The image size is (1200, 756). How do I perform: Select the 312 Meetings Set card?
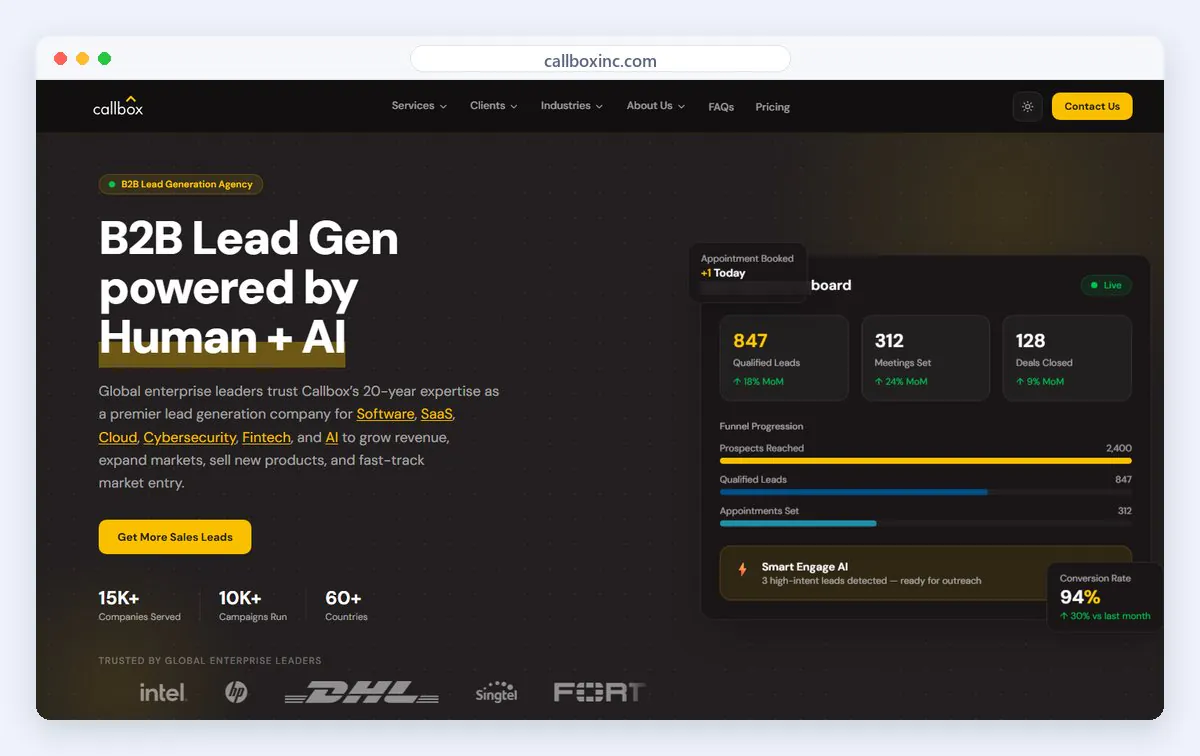[926, 358]
